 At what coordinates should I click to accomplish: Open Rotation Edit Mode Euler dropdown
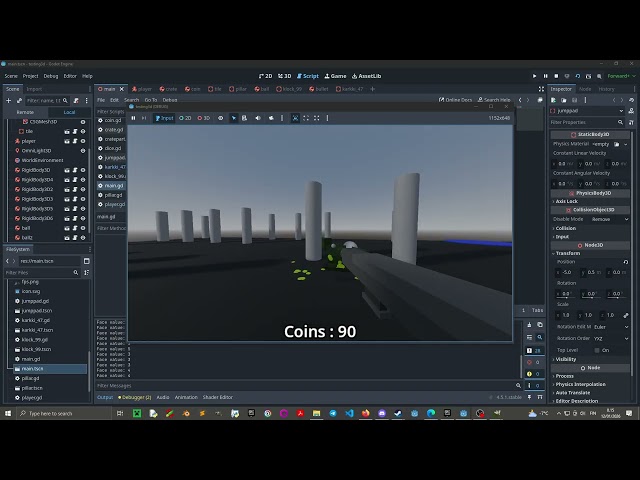(x=611, y=327)
